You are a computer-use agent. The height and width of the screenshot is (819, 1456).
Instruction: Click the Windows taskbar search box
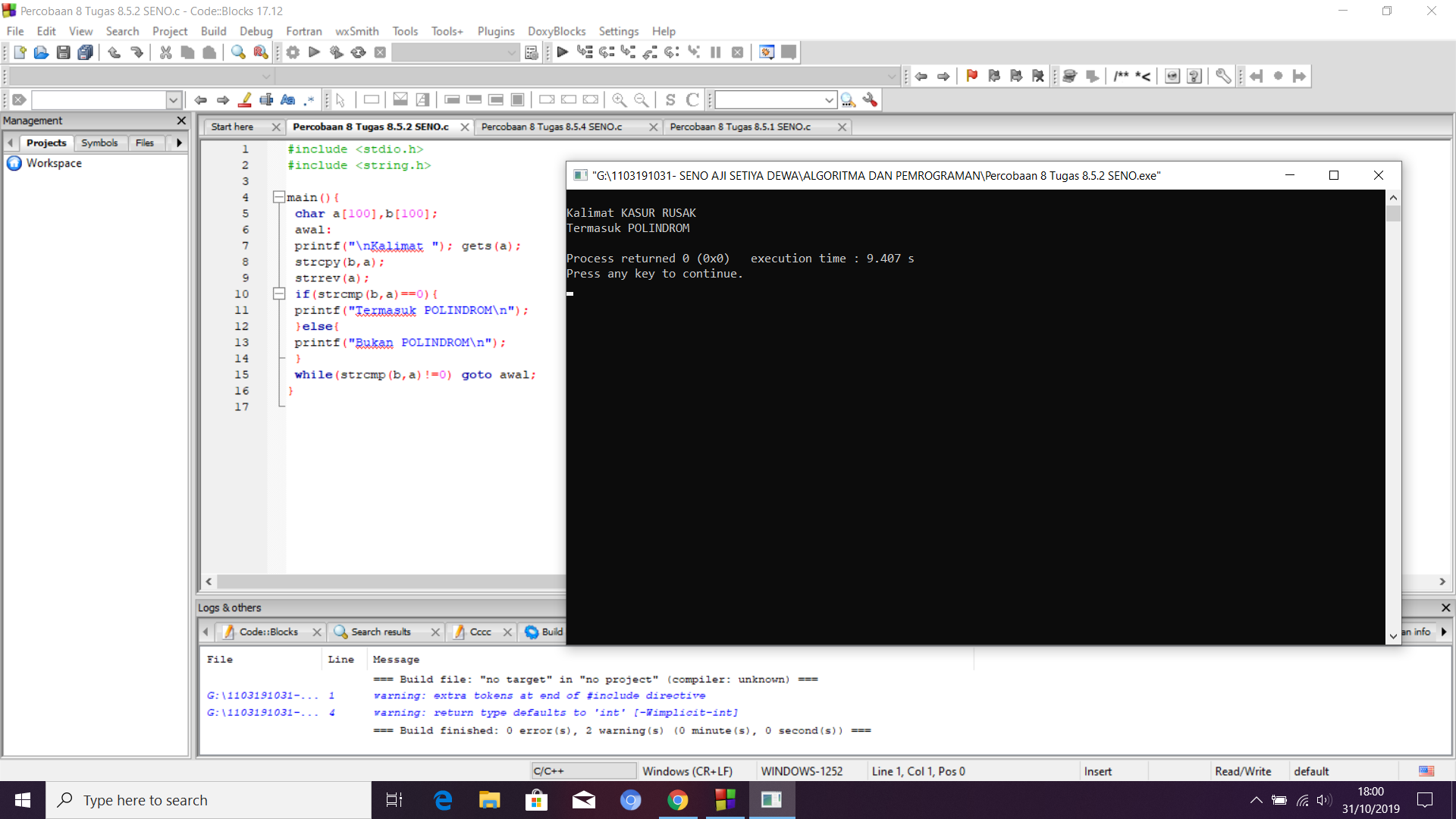click(209, 800)
